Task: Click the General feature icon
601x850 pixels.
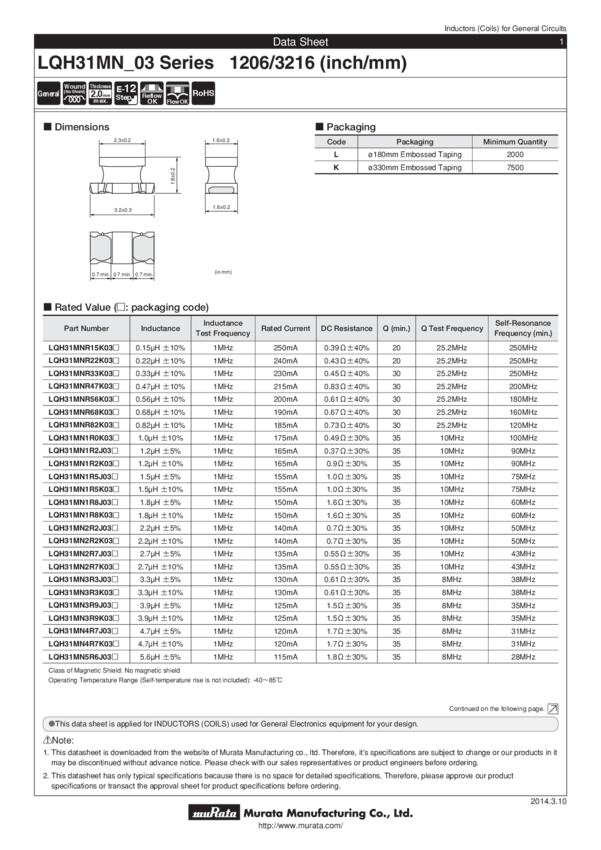Action: click(x=47, y=93)
